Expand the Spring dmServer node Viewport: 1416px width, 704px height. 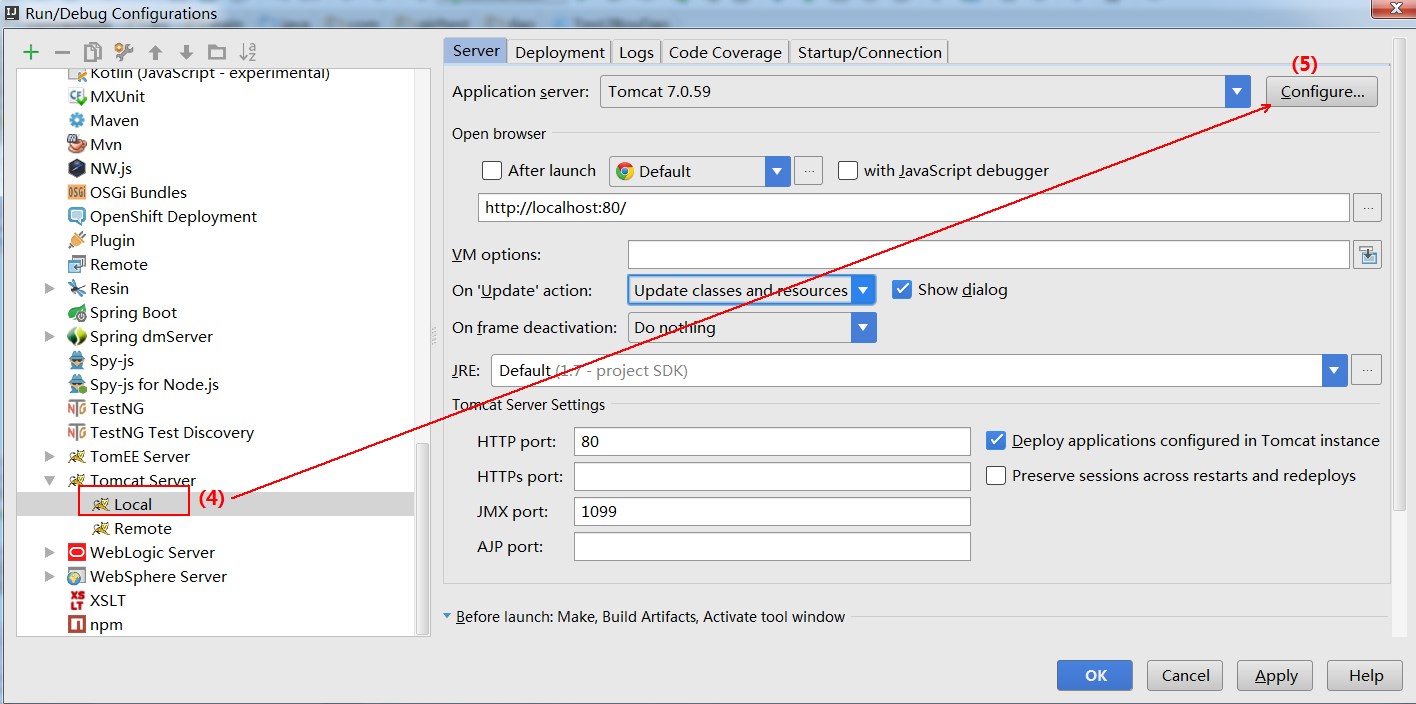click(50, 336)
